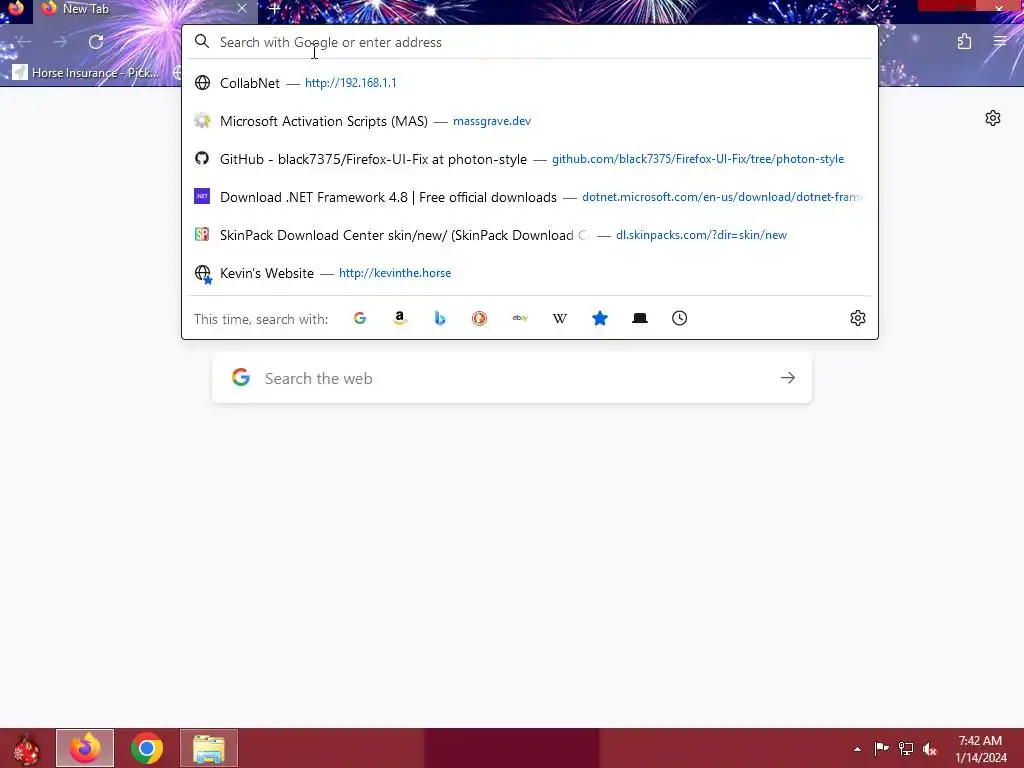This screenshot has width=1024, height=768.
Task: Open New Tab page customize gear
Action: 993,118
